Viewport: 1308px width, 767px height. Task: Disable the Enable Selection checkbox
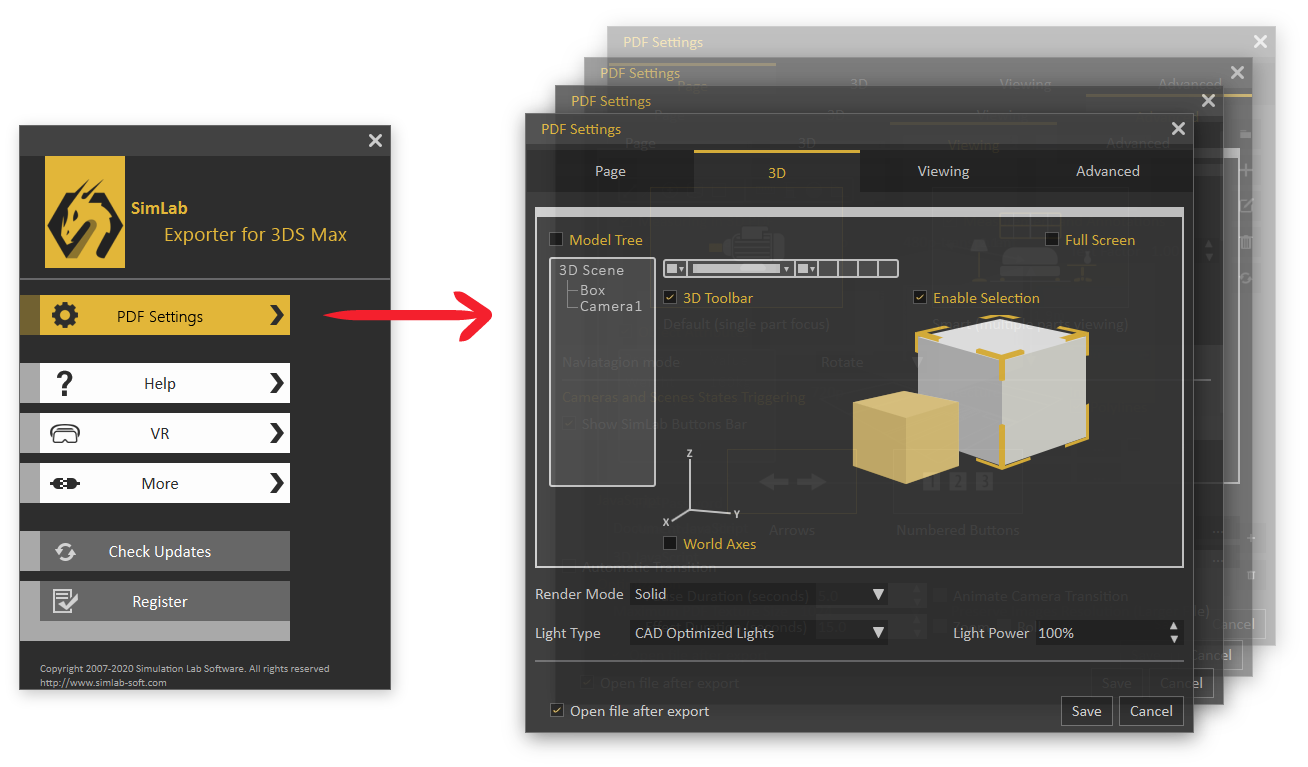pos(920,297)
